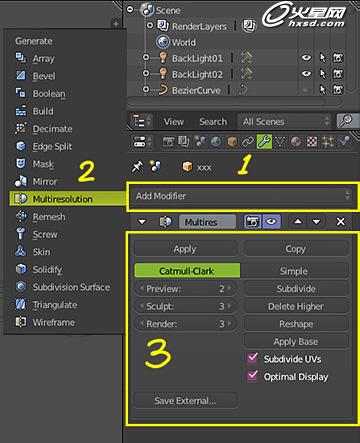Open the Modifiers wrench tab
Viewport: 360px width, 443px height.
click(264, 142)
